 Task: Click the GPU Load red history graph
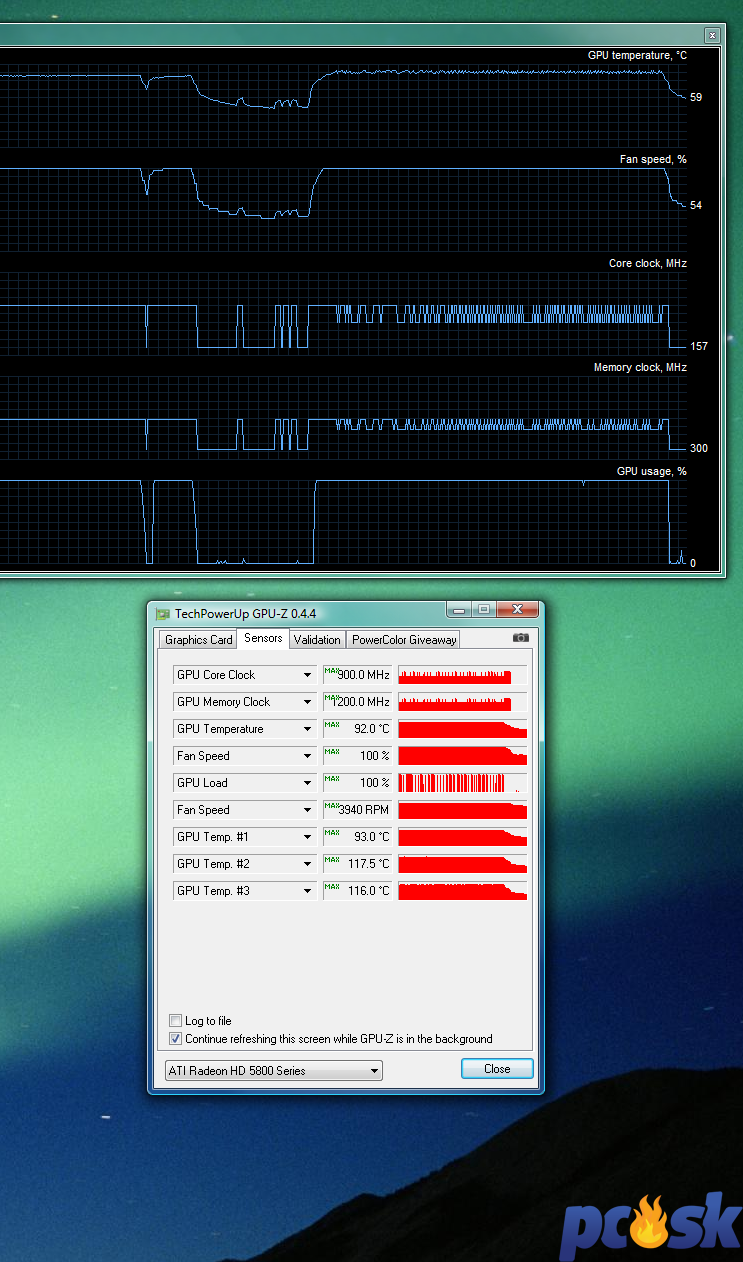coord(462,783)
